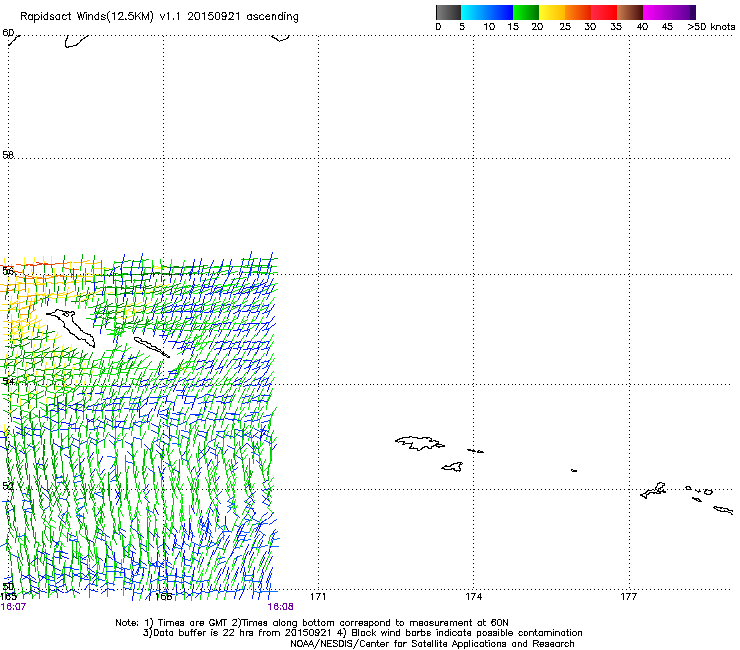740x650 pixels.
Task: Click the red 30-35 knots legend segment
Action: [x=604, y=12]
